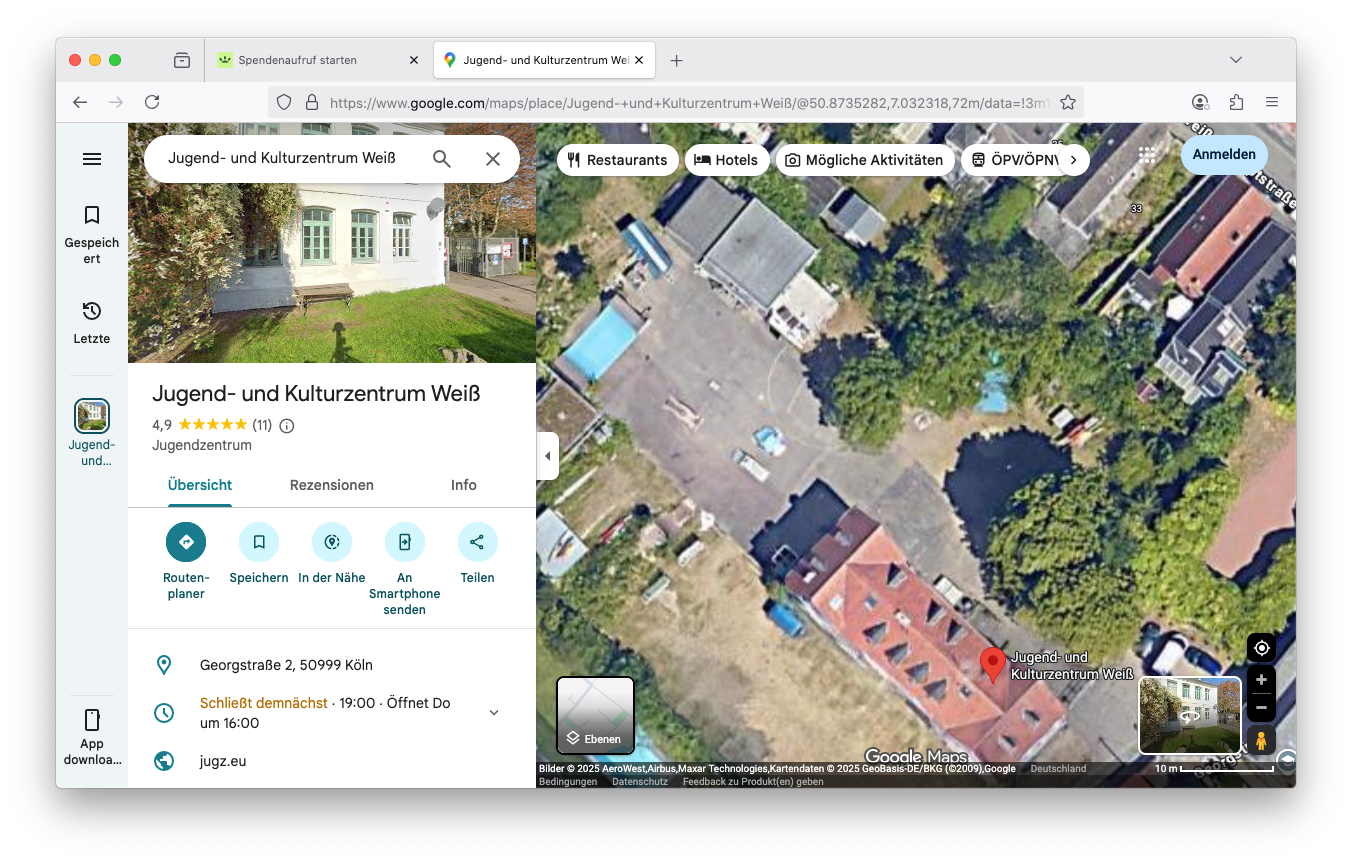Show more category chips arrow
The height and width of the screenshot is (862, 1352).
click(1073, 160)
